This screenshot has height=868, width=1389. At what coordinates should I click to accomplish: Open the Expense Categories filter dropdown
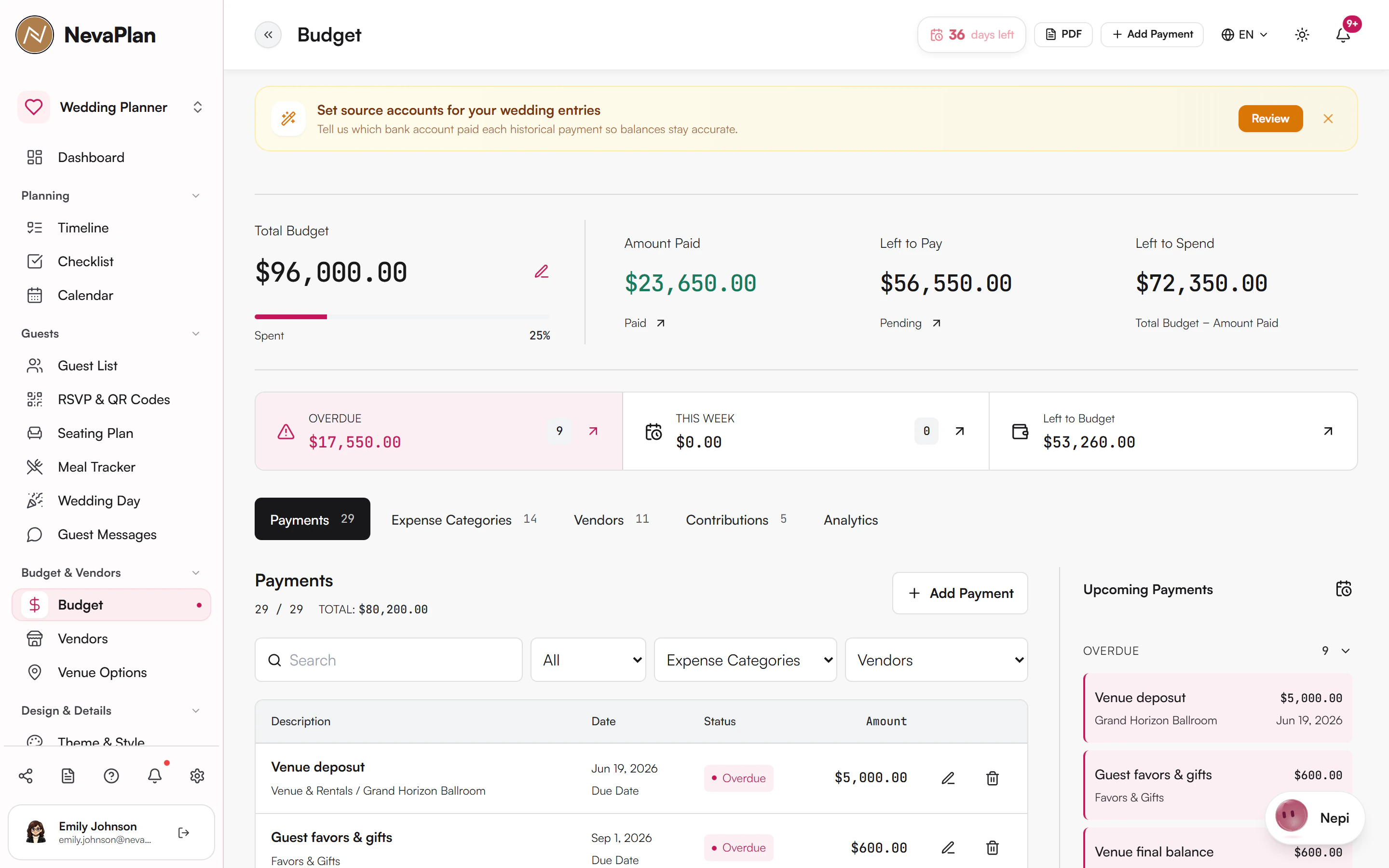pos(745,660)
